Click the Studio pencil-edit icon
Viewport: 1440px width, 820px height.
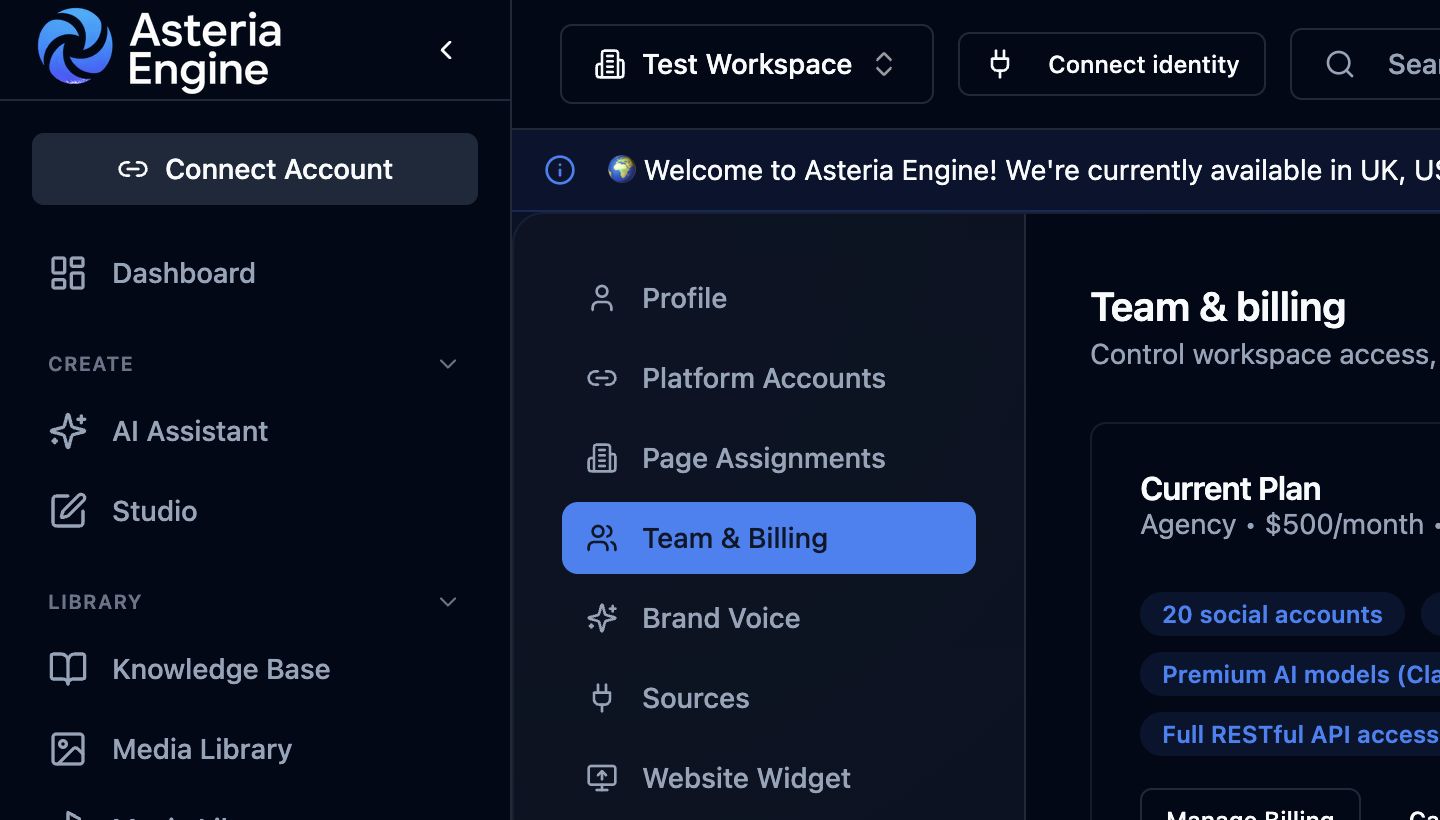[x=68, y=511]
